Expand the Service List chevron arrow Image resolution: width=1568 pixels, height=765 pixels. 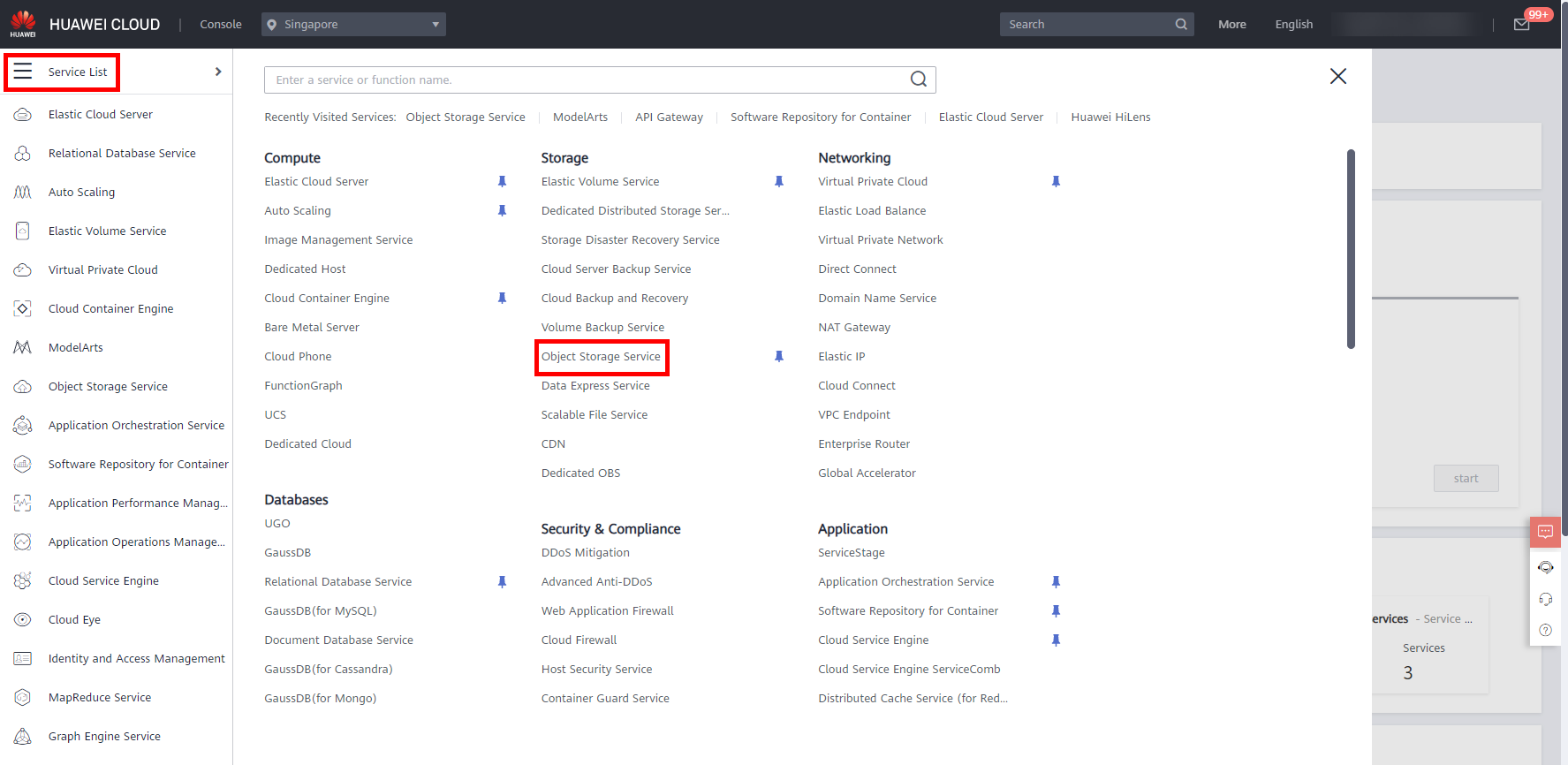218,72
